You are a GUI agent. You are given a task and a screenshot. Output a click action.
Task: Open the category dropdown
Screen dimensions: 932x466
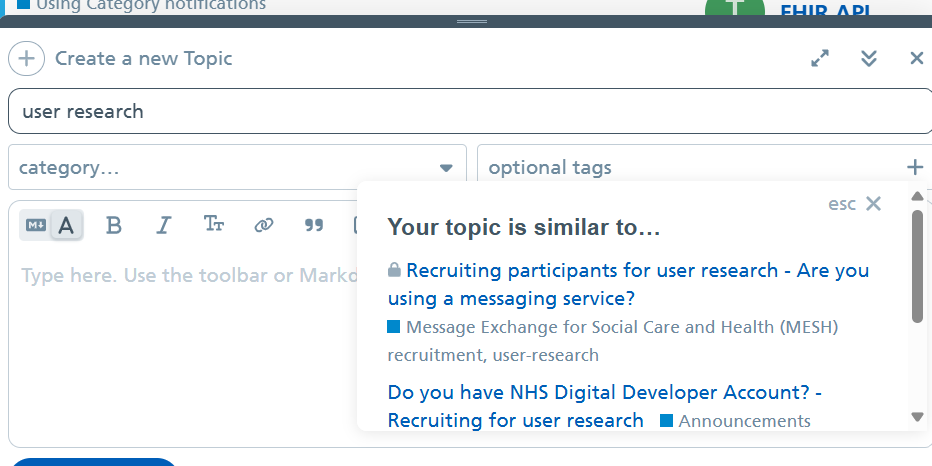pyautogui.click(x=237, y=167)
